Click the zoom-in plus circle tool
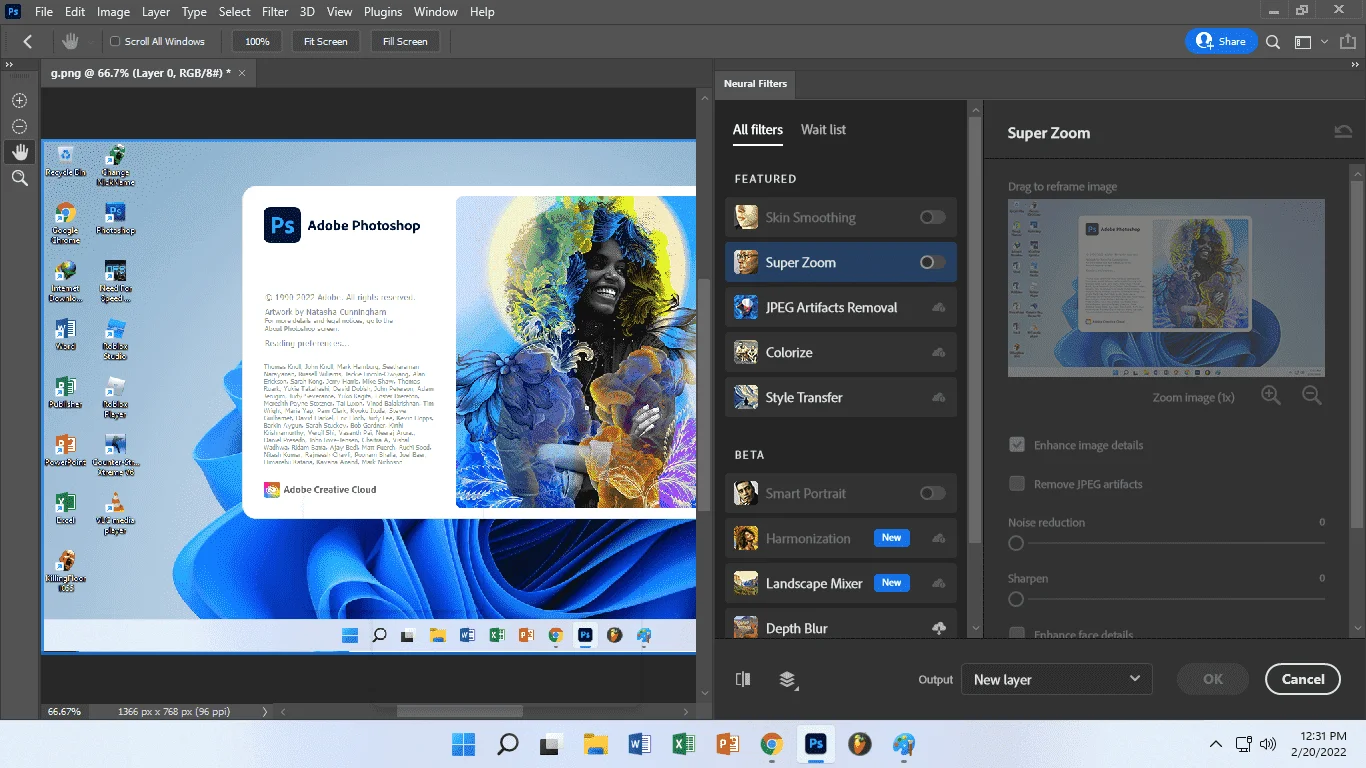 [19, 100]
